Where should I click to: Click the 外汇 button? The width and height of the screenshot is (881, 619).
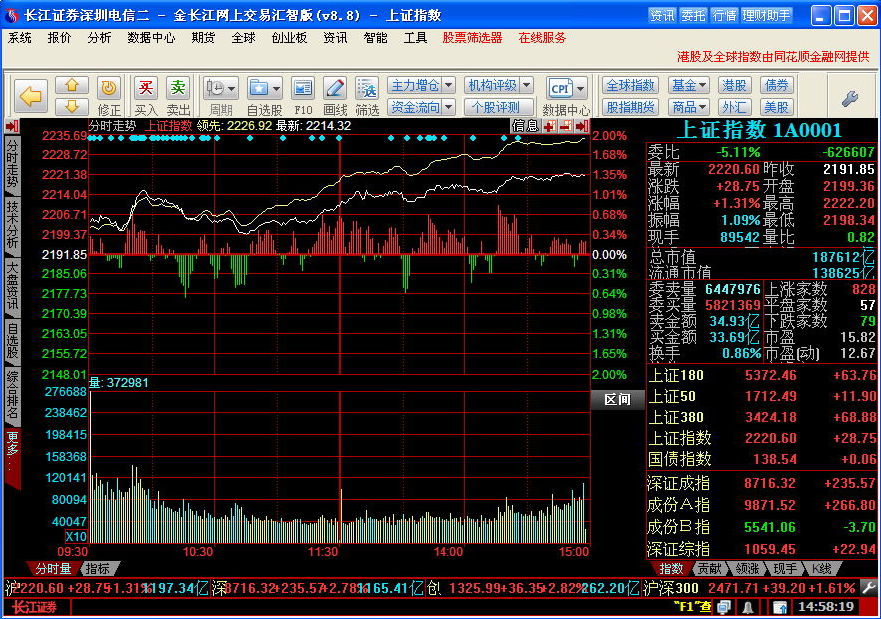734,107
